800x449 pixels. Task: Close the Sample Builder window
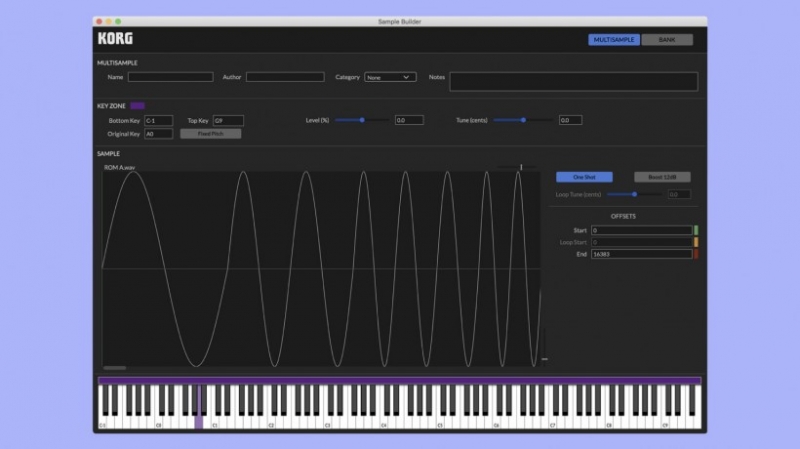point(99,21)
